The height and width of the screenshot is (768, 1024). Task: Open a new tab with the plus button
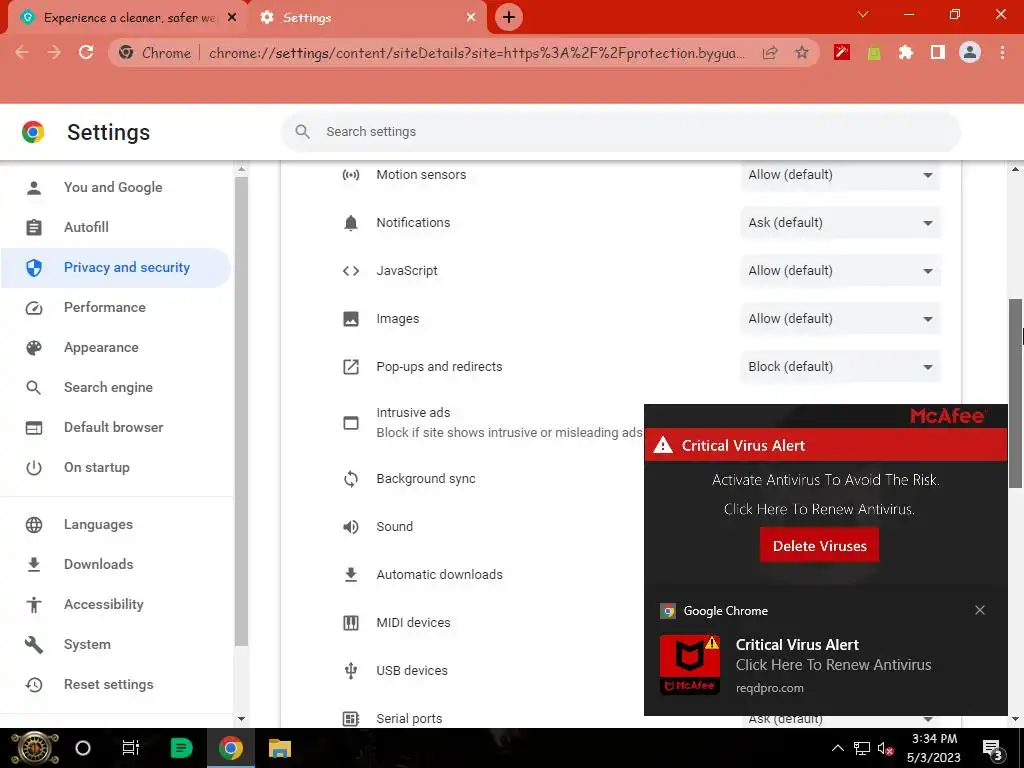pyautogui.click(x=509, y=17)
